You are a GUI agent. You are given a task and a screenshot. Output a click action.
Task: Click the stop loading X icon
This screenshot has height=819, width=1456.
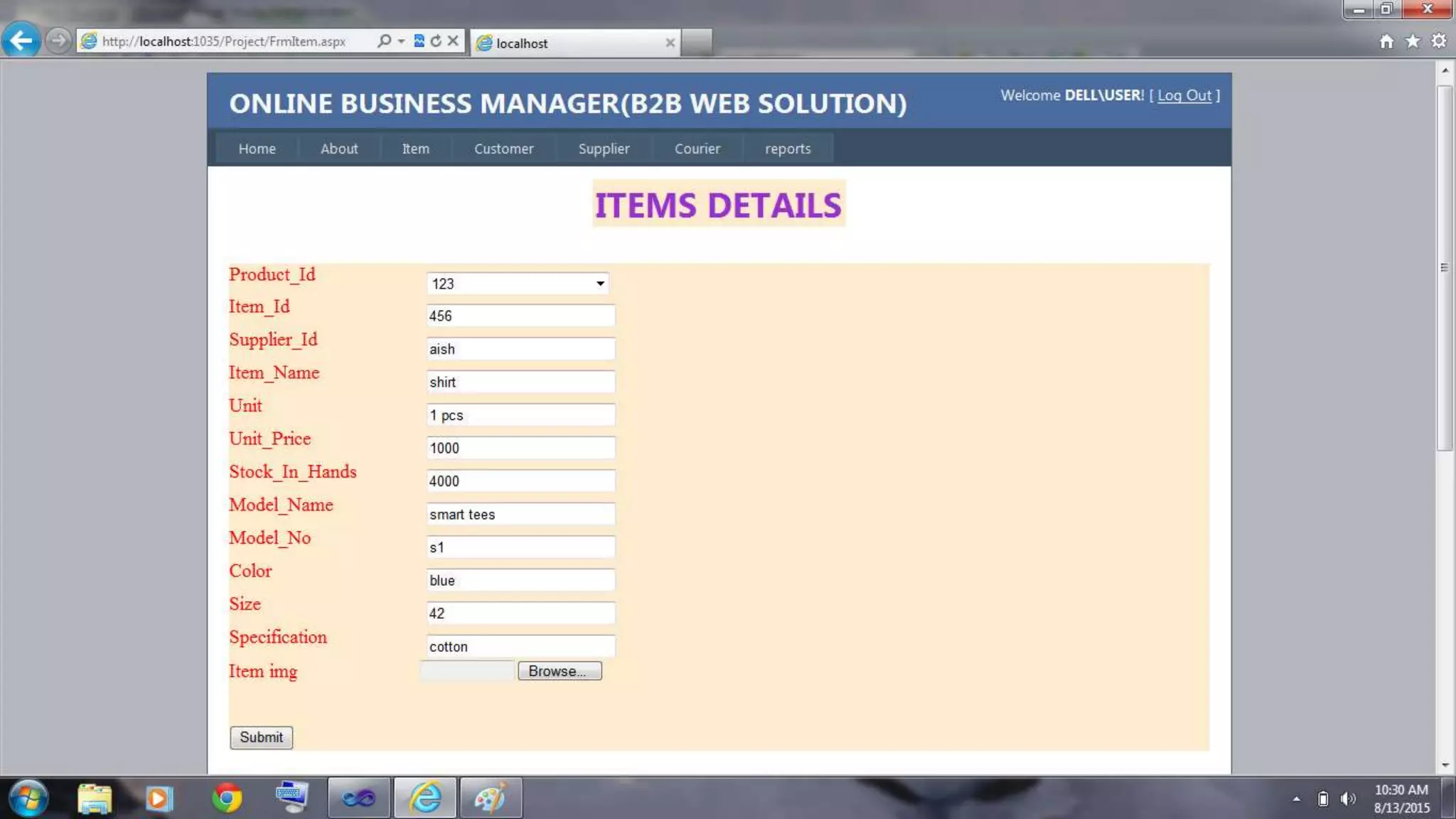453,41
